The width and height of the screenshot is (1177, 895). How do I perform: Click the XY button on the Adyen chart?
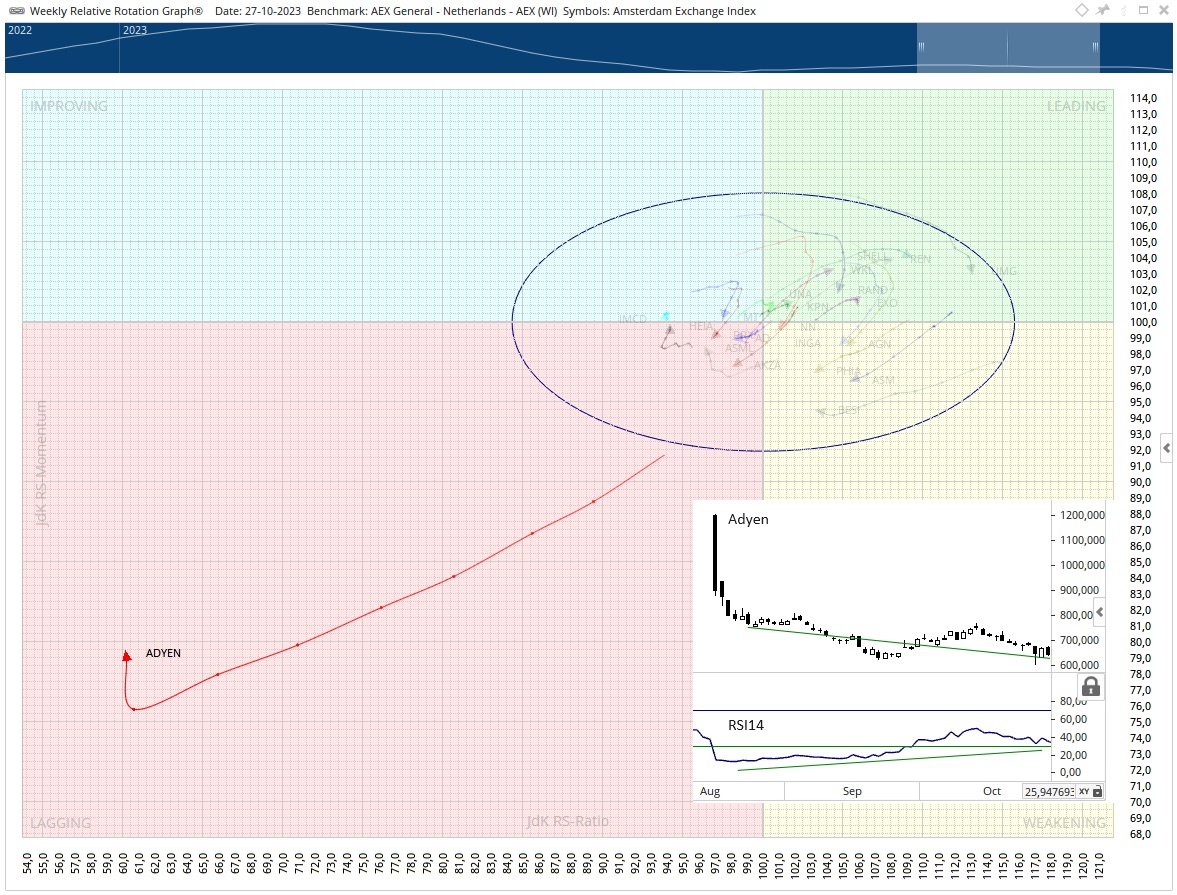[x=1083, y=791]
